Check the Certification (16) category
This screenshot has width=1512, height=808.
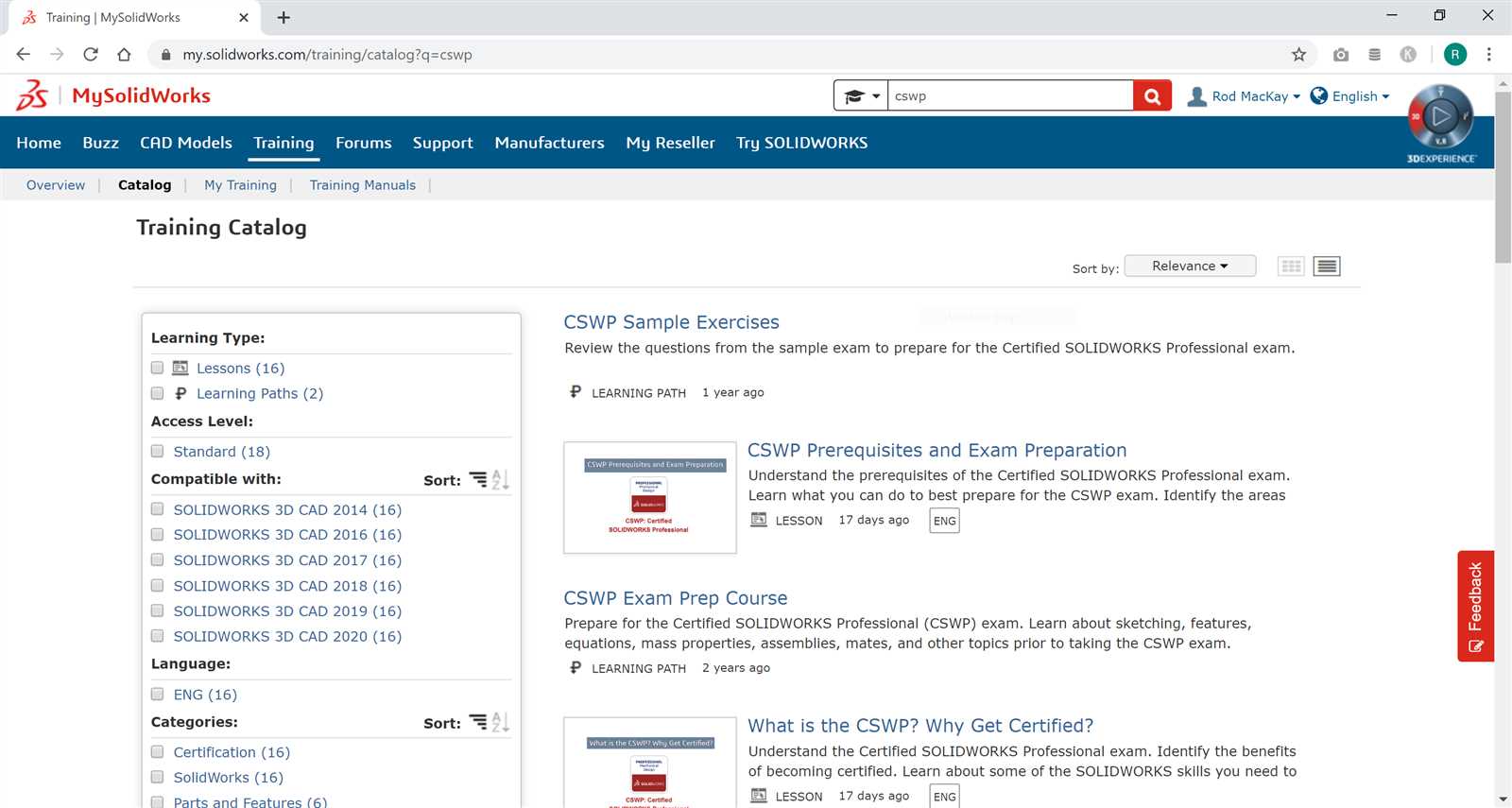158,752
